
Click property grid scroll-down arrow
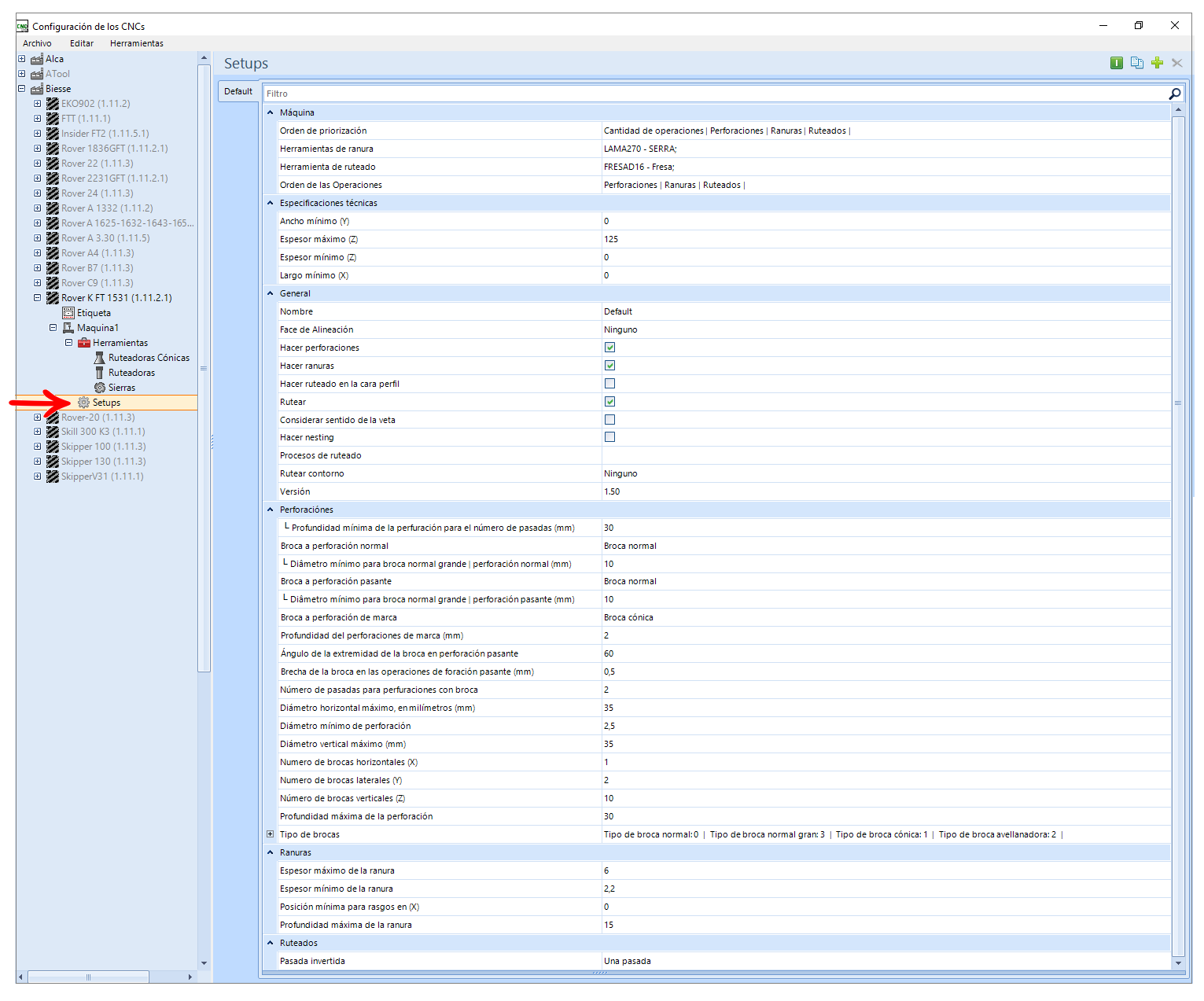coord(1178,962)
